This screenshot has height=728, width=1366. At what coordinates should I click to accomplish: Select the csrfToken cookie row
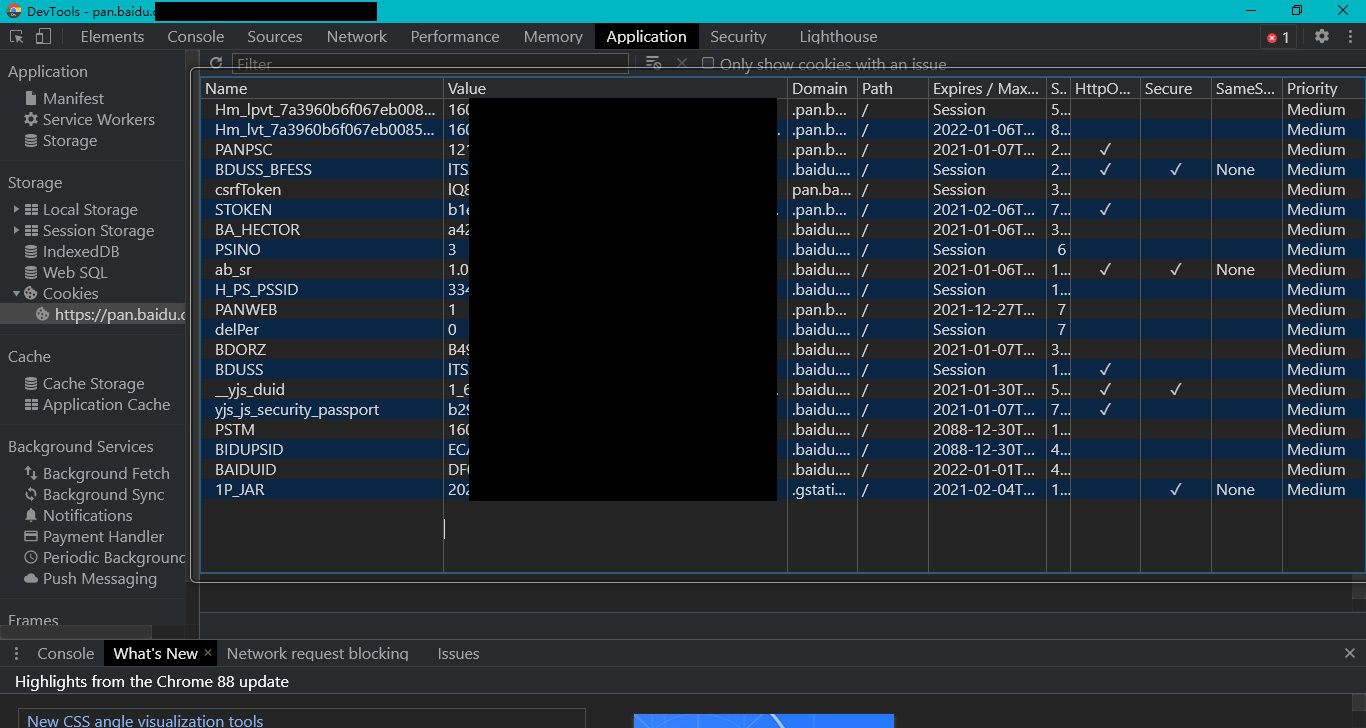(782, 189)
